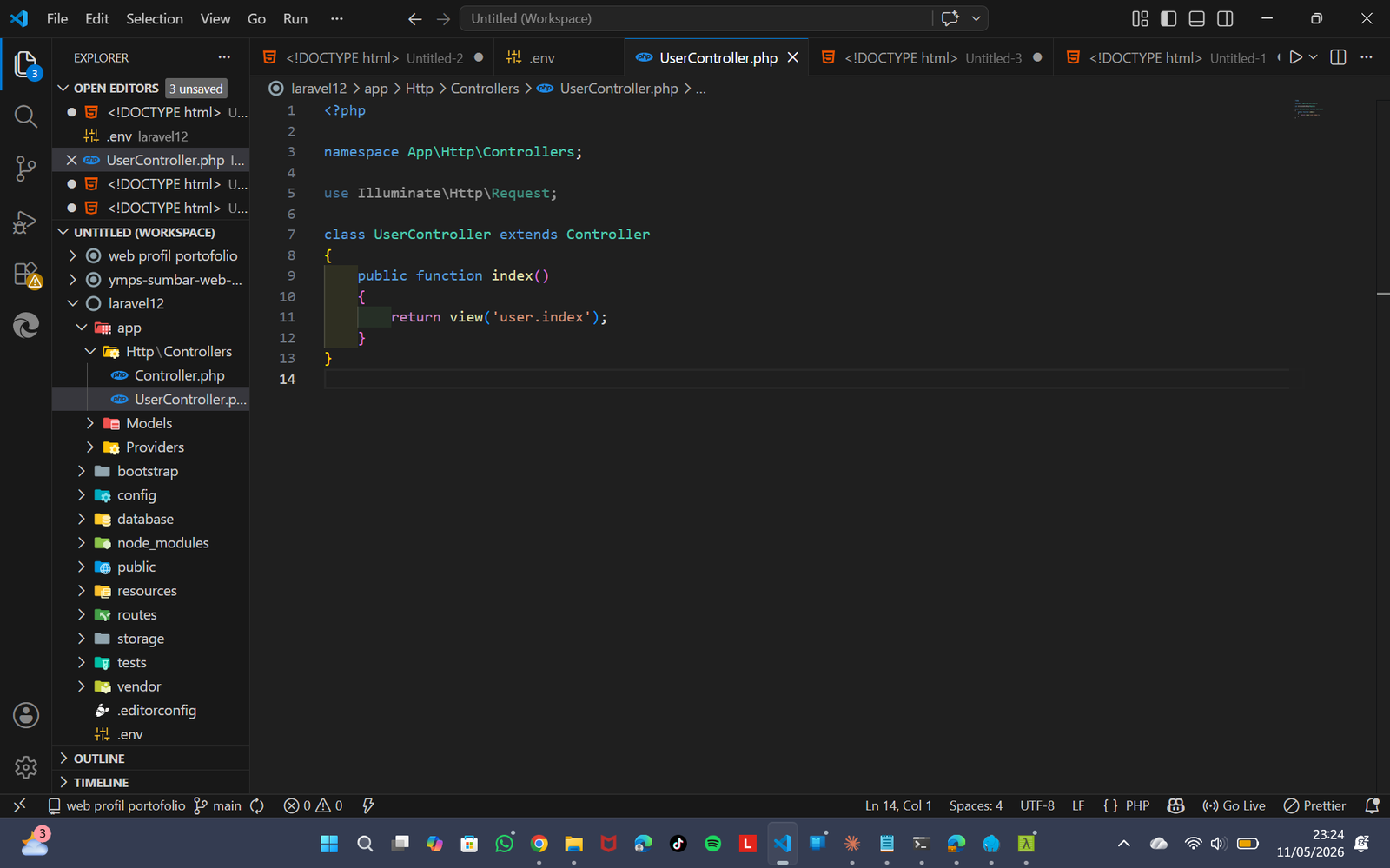Change Spaces: 4 indentation setting

976,805
